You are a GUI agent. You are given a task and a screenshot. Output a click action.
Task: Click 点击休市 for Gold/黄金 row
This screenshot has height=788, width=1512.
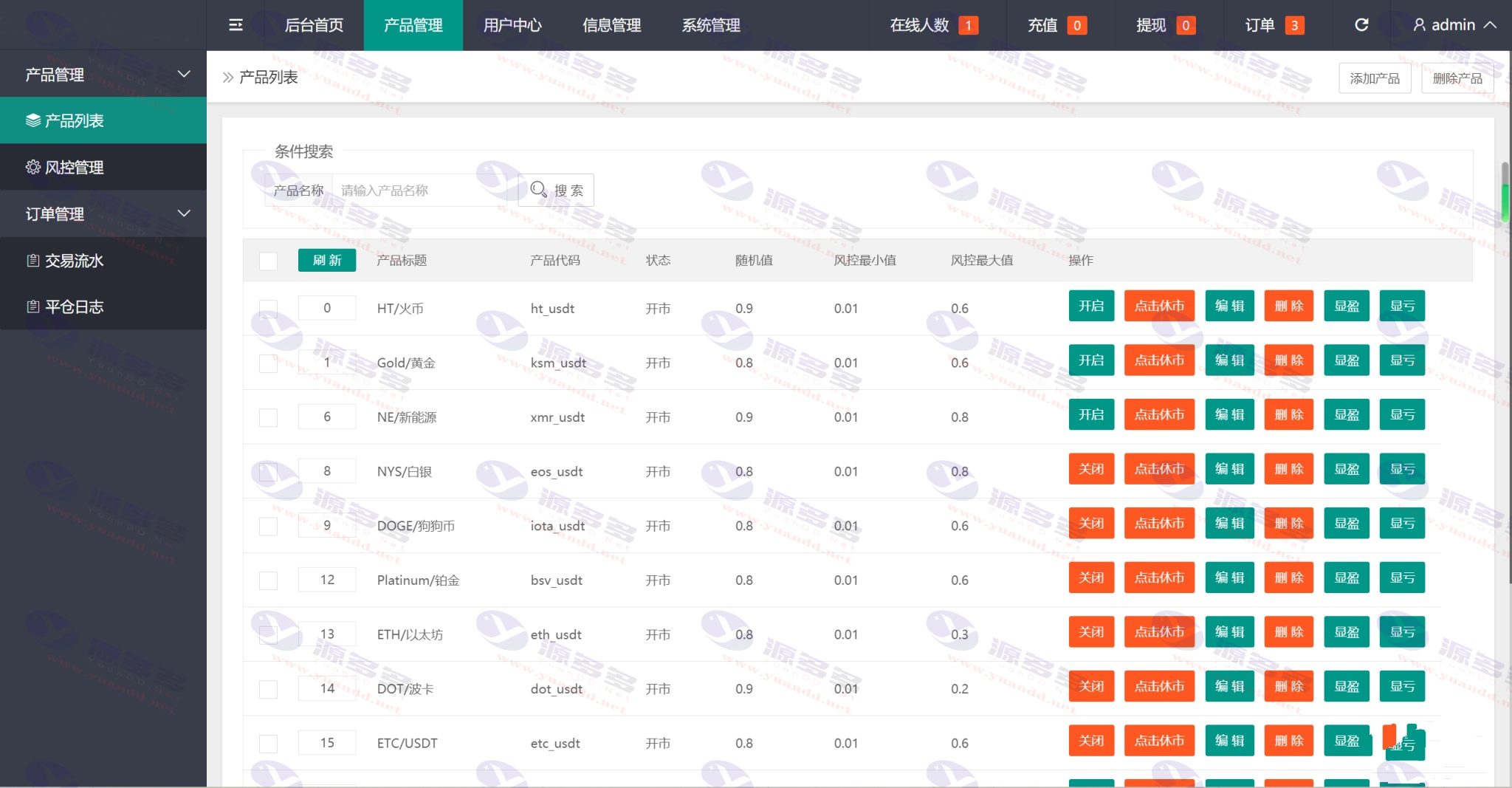(x=1159, y=360)
